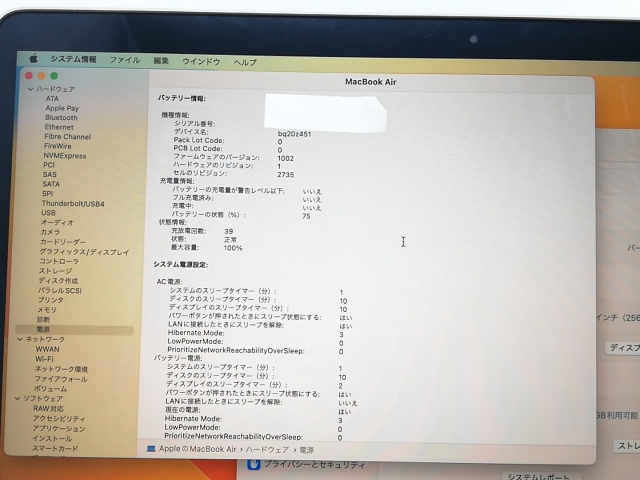Select スマートカード in the sidebar
Screen dimensions: 640x480
point(55,448)
